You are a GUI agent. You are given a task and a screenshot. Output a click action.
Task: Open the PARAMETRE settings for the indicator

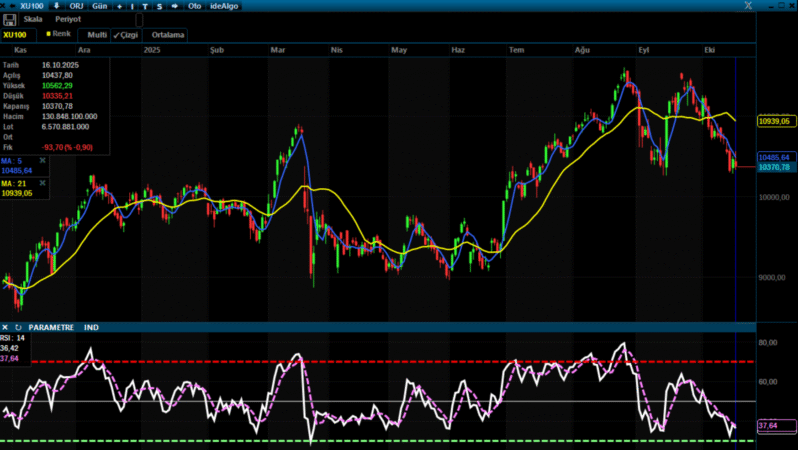coord(51,327)
